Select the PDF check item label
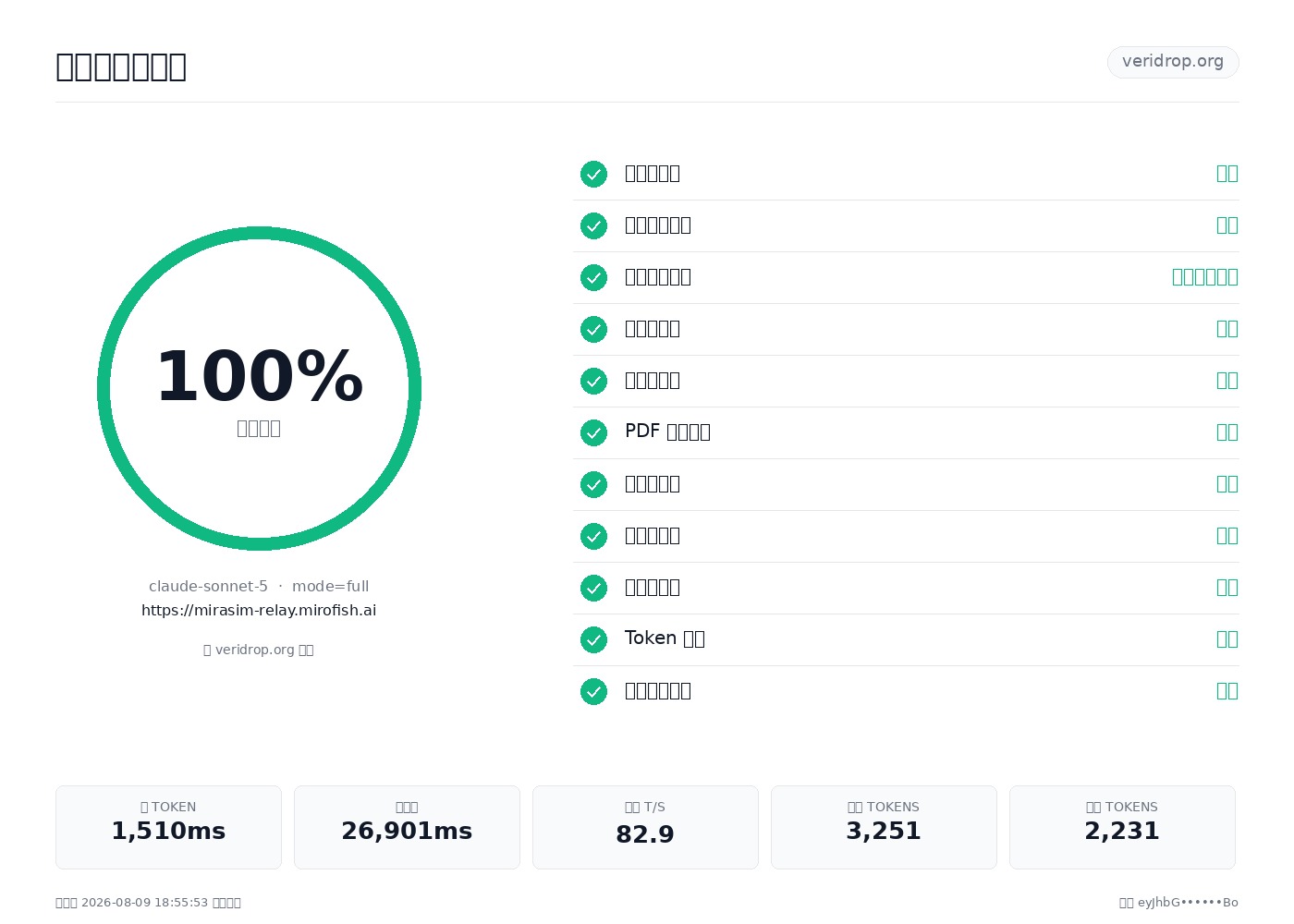Viewport: 1294px width, 924px height. (x=667, y=432)
